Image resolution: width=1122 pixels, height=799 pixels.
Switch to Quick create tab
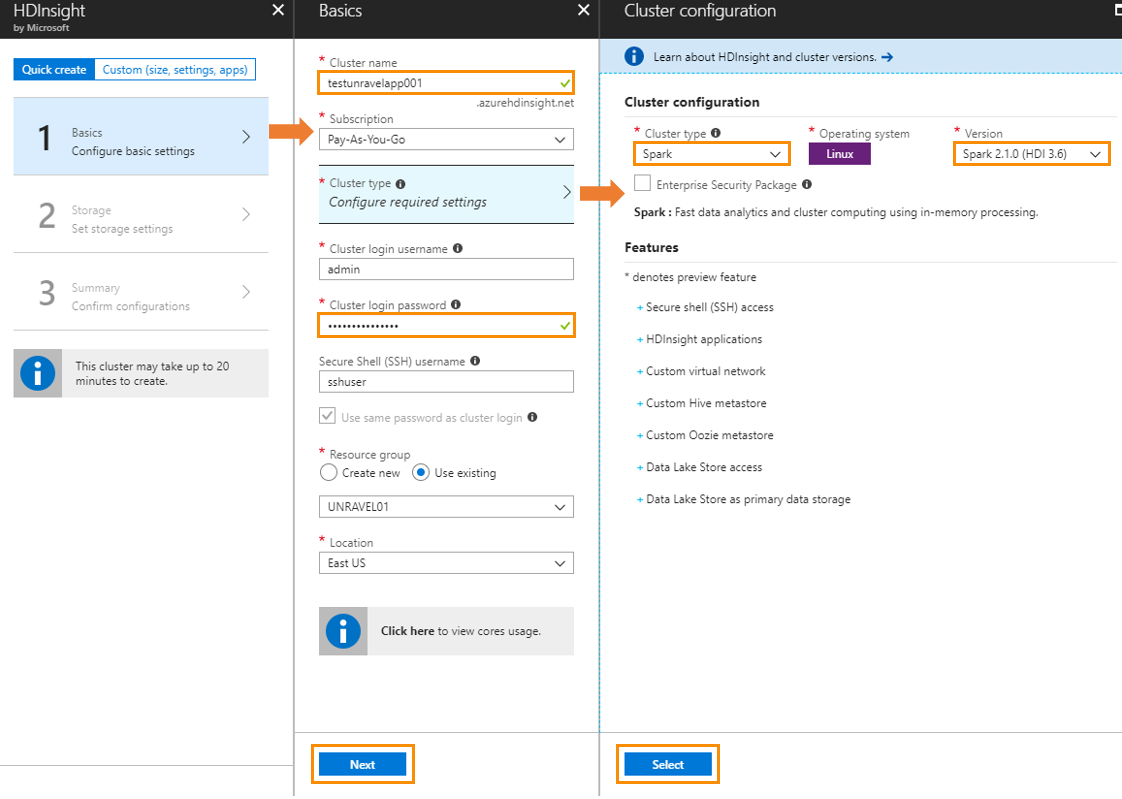(x=54, y=69)
